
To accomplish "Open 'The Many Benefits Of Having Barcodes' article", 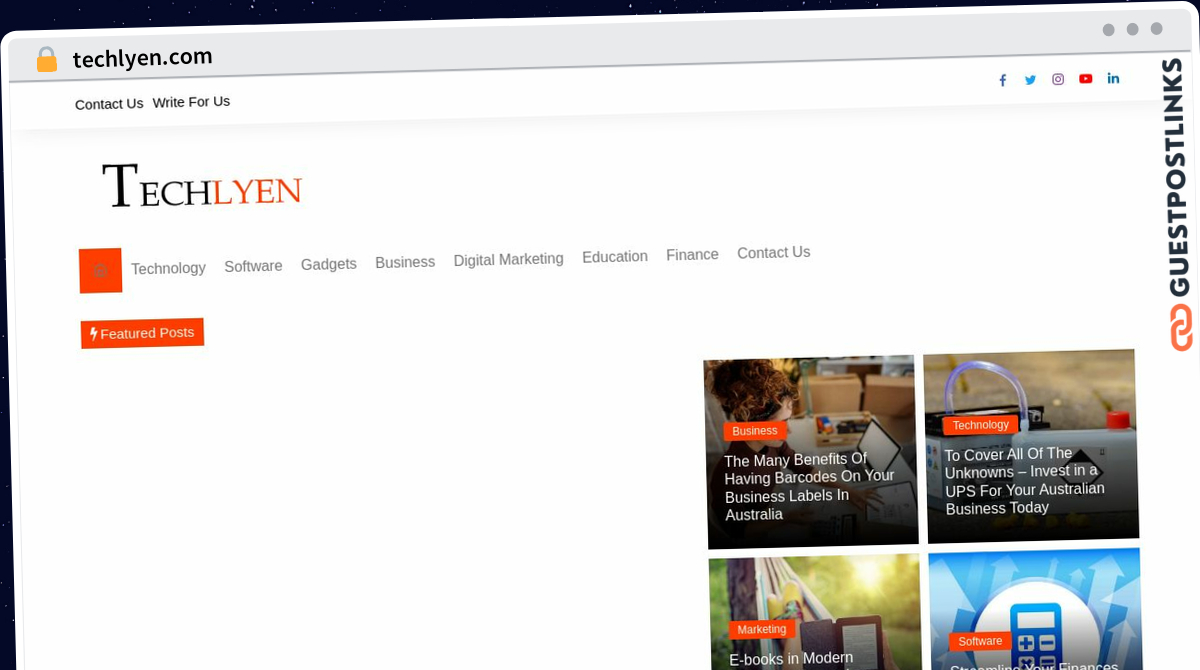I will click(809, 487).
